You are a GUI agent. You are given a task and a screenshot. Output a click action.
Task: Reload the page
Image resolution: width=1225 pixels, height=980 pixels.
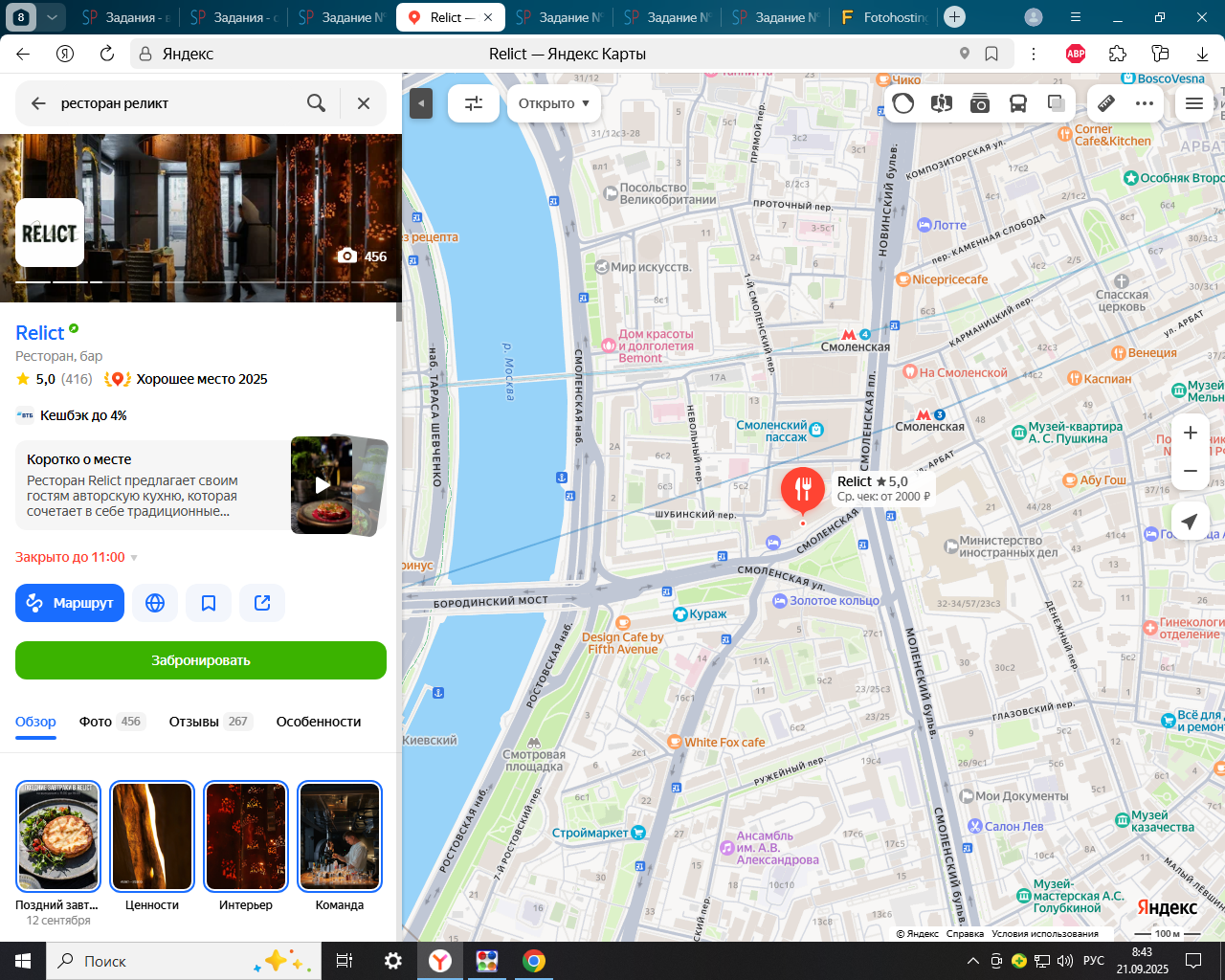pyautogui.click(x=107, y=54)
